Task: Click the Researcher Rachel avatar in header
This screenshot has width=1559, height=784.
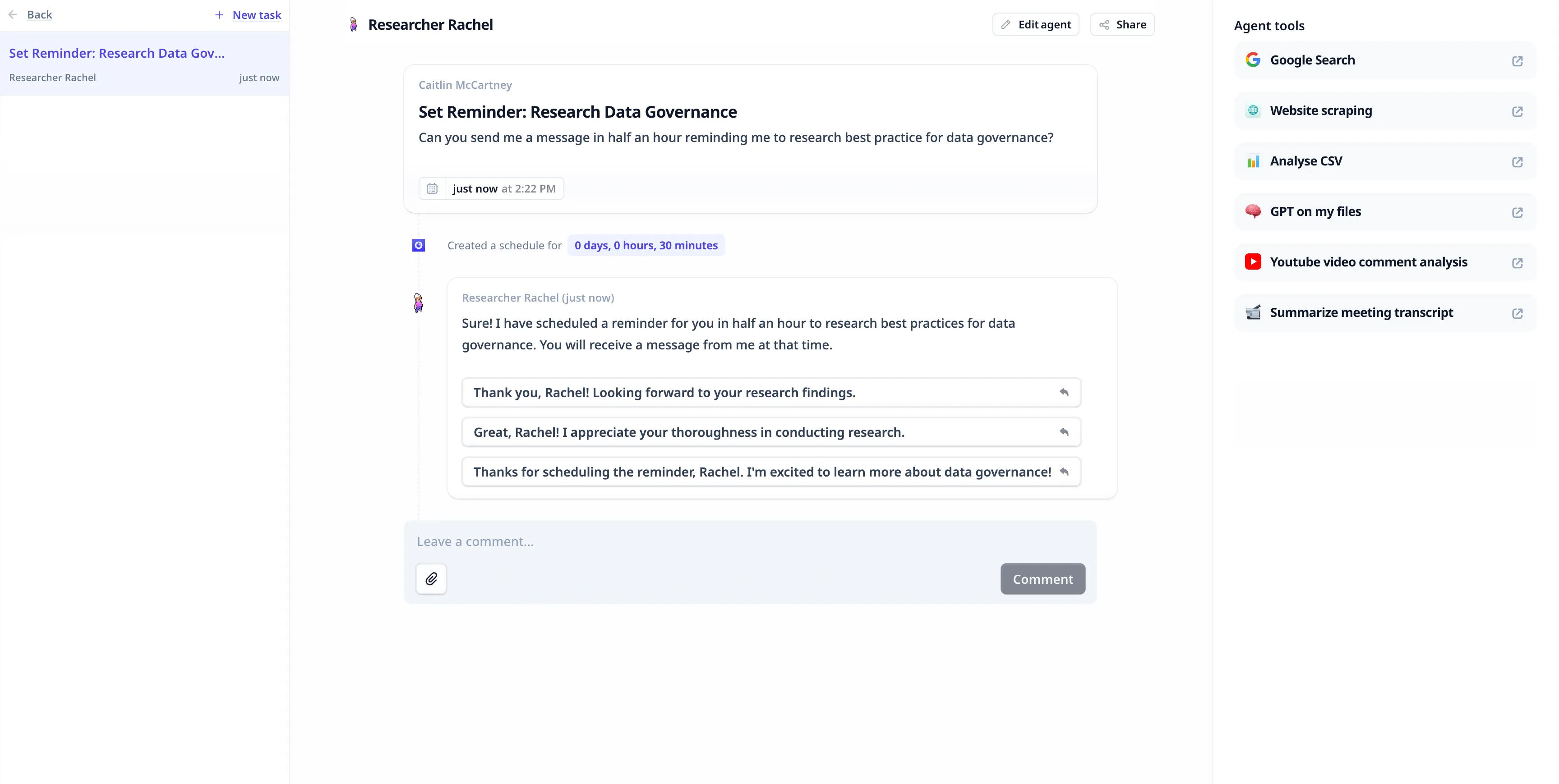Action: point(354,25)
